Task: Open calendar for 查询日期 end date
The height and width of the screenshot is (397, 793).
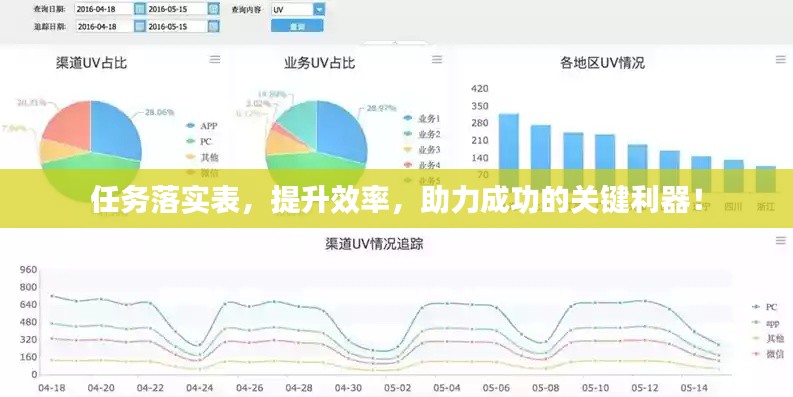Action: (214, 9)
